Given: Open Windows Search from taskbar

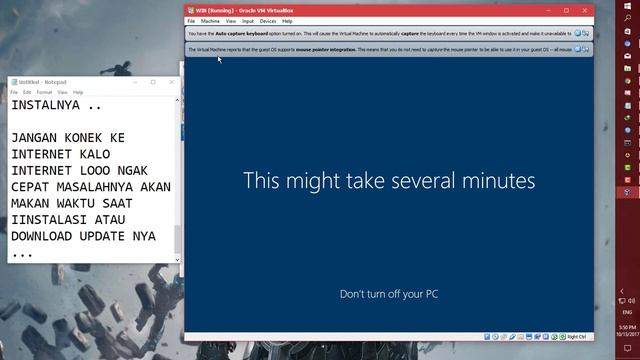Looking at the screenshot, I should [x=627, y=18].
